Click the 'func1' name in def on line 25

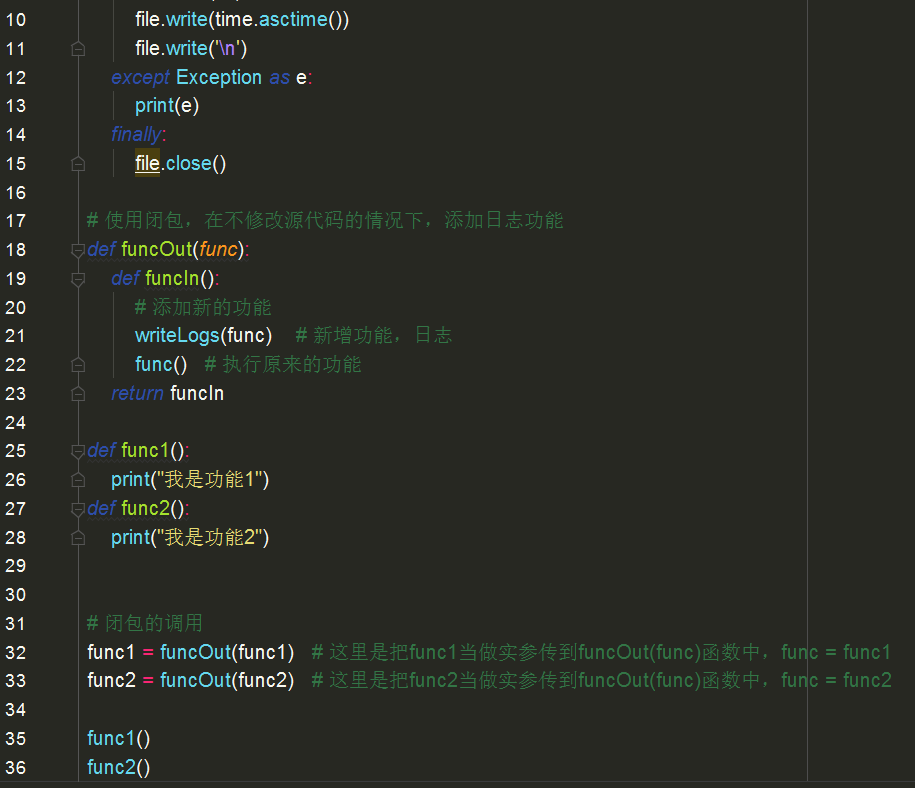coord(145,451)
